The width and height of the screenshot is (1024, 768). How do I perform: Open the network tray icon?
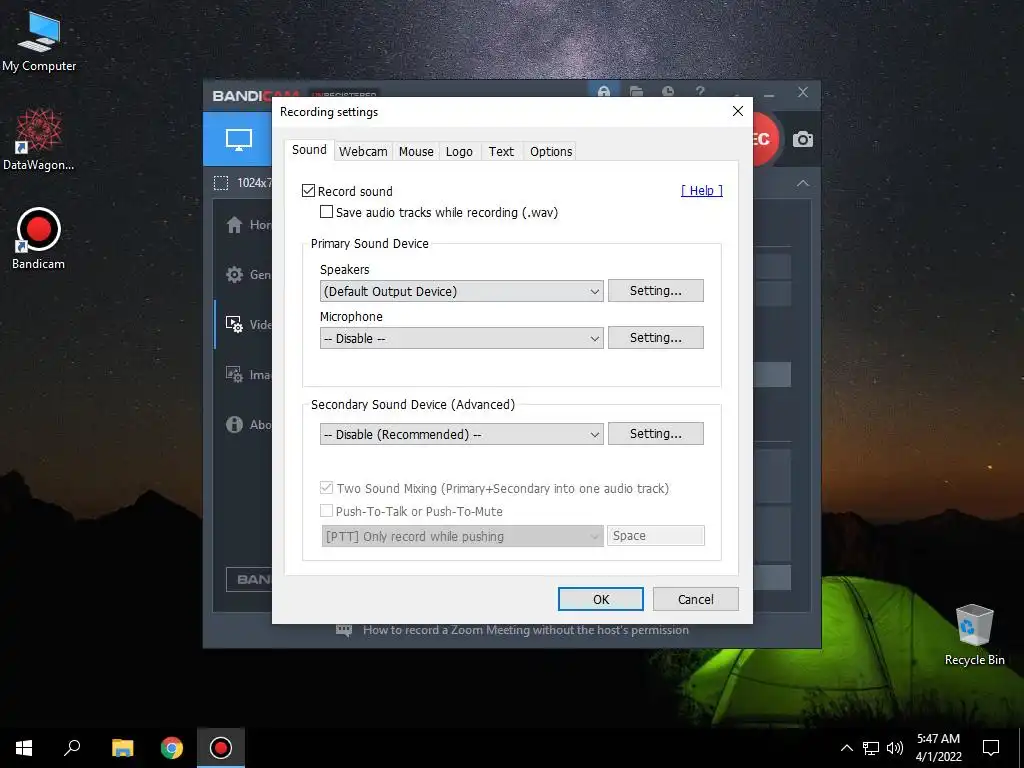(x=871, y=748)
